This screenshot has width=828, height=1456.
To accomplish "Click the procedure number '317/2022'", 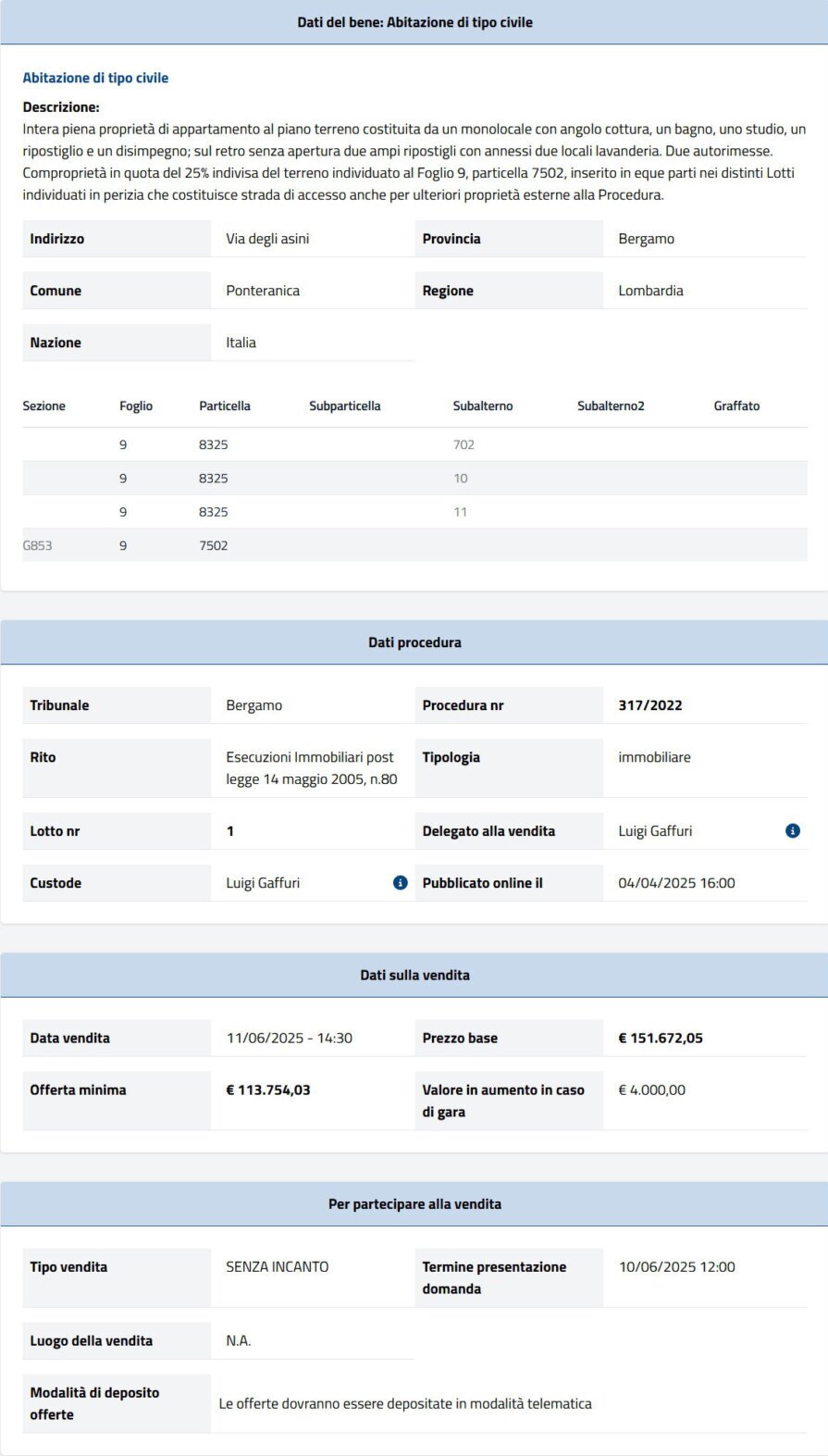I will pos(650,705).
